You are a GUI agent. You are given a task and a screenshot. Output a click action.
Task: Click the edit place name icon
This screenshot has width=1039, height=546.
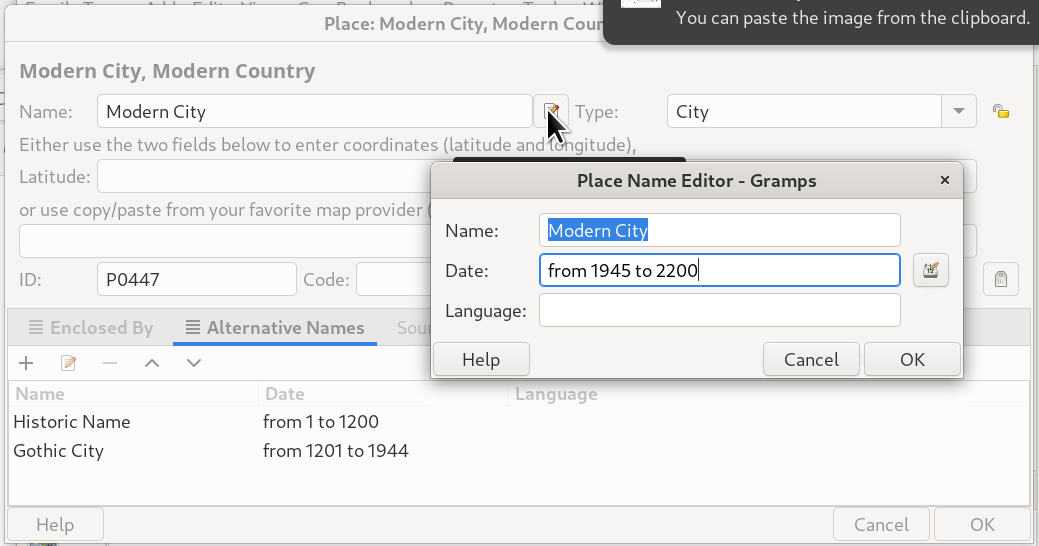point(550,112)
